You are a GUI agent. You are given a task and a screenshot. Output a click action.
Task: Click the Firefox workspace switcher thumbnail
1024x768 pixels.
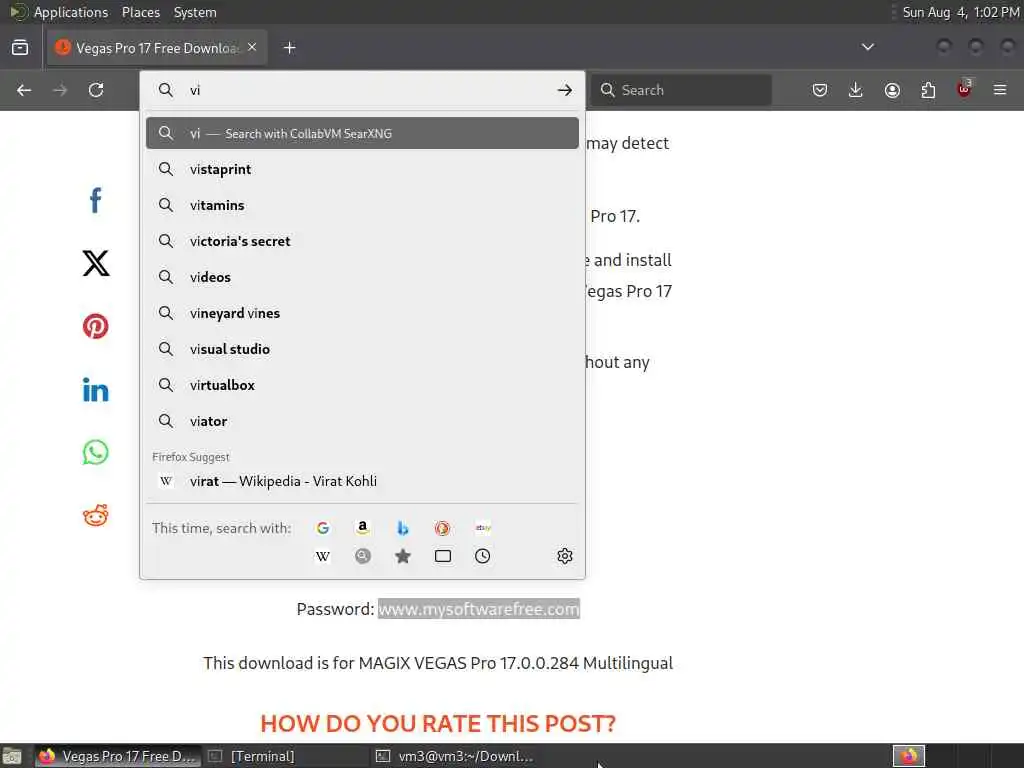(x=909, y=756)
